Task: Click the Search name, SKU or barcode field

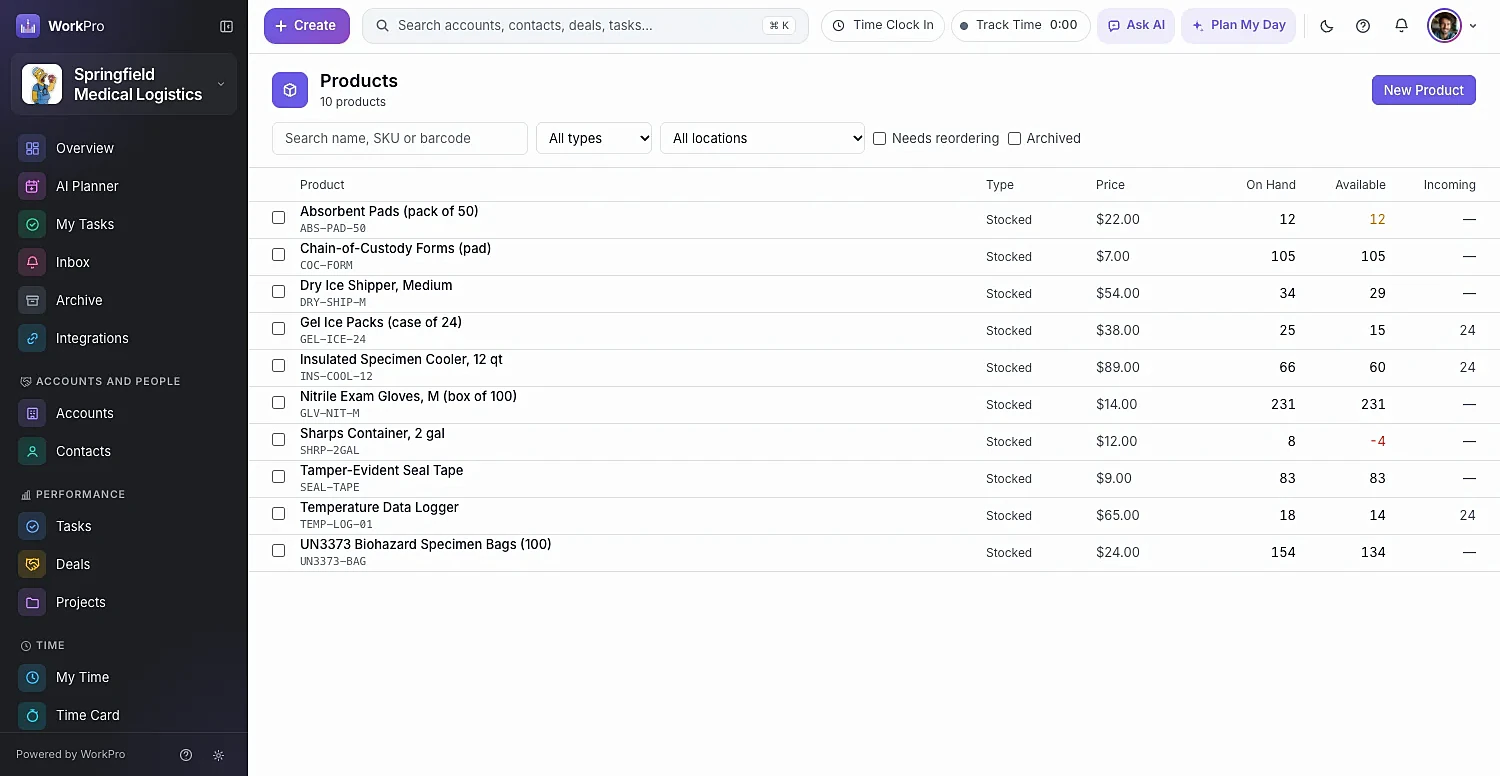Action: (400, 138)
